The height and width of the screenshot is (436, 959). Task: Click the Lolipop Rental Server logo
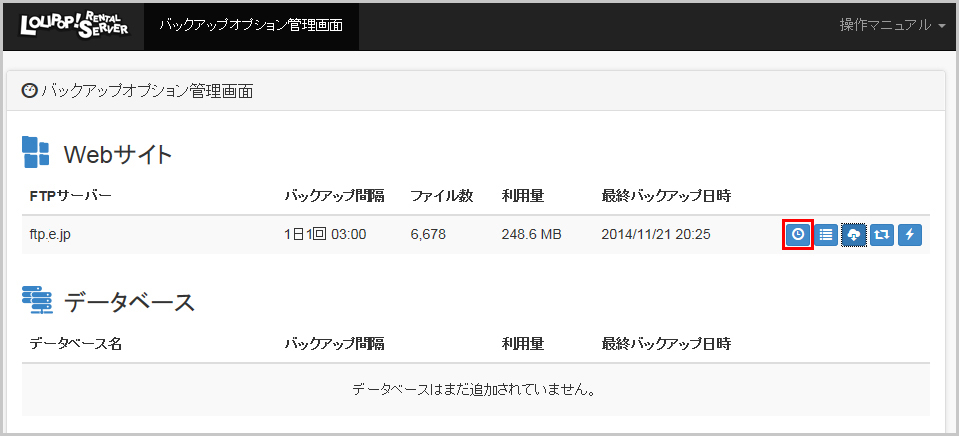point(74,24)
